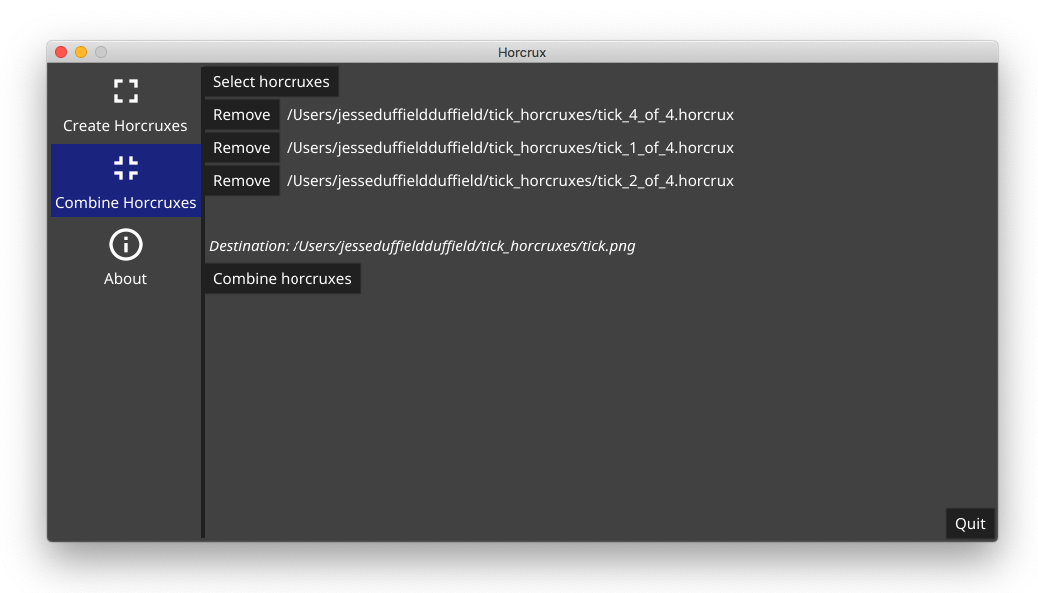Screen dimensions: 1038x593
Task: Click the About info circle icon
Action: pyautogui.click(x=126, y=244)
